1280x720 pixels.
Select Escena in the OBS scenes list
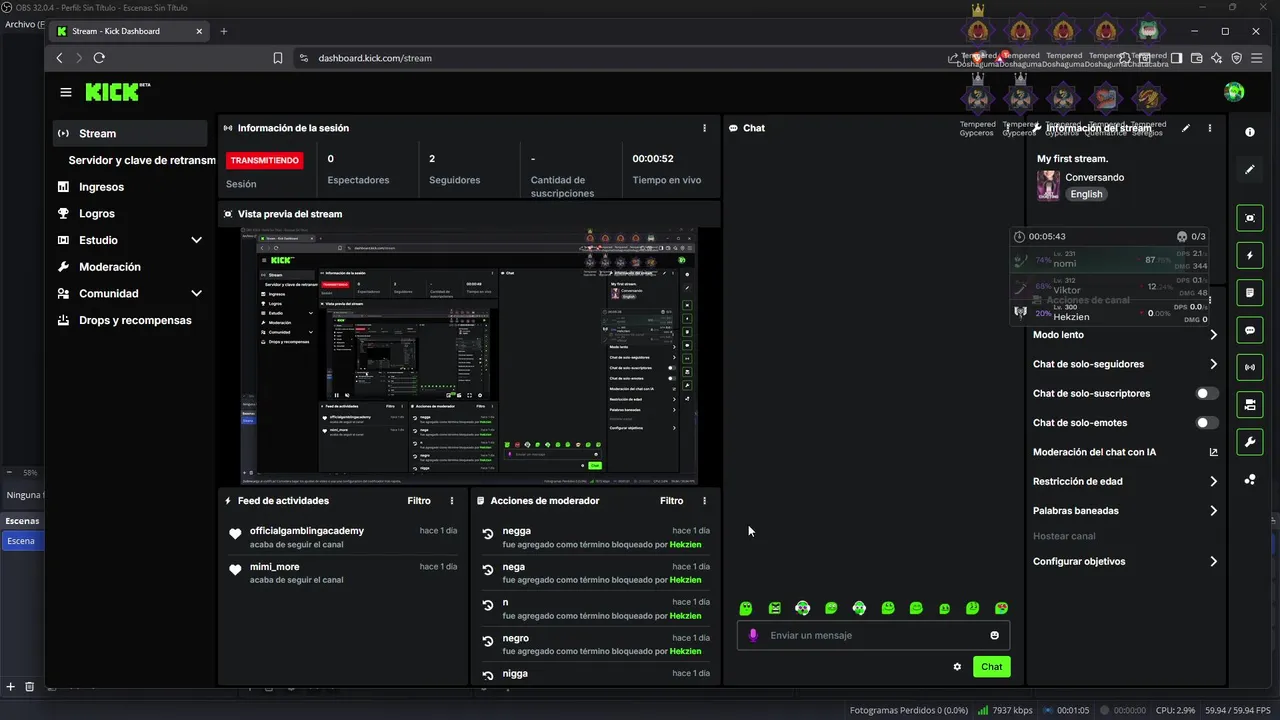22,541
